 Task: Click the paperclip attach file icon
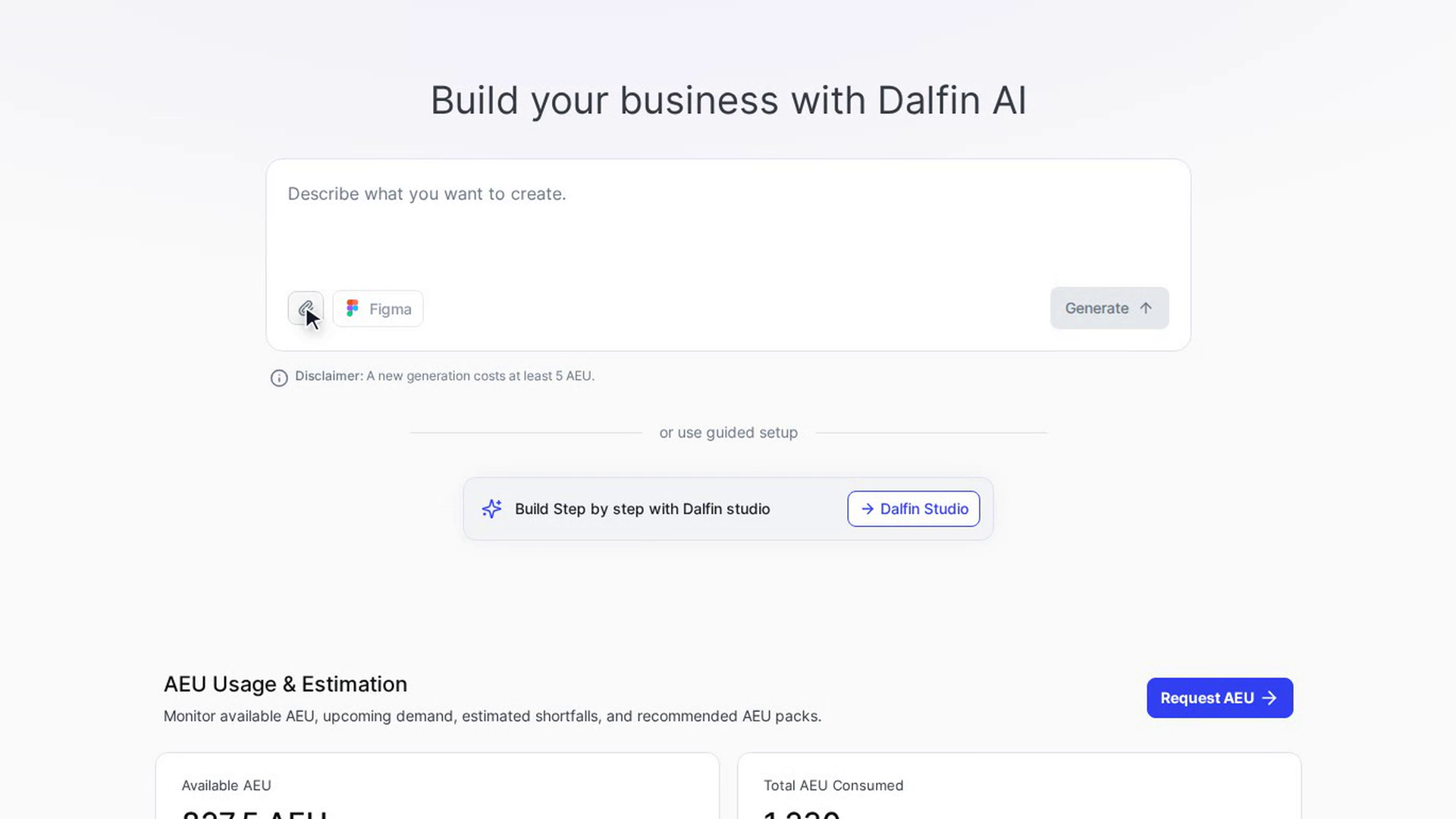[x=306, y=309]
